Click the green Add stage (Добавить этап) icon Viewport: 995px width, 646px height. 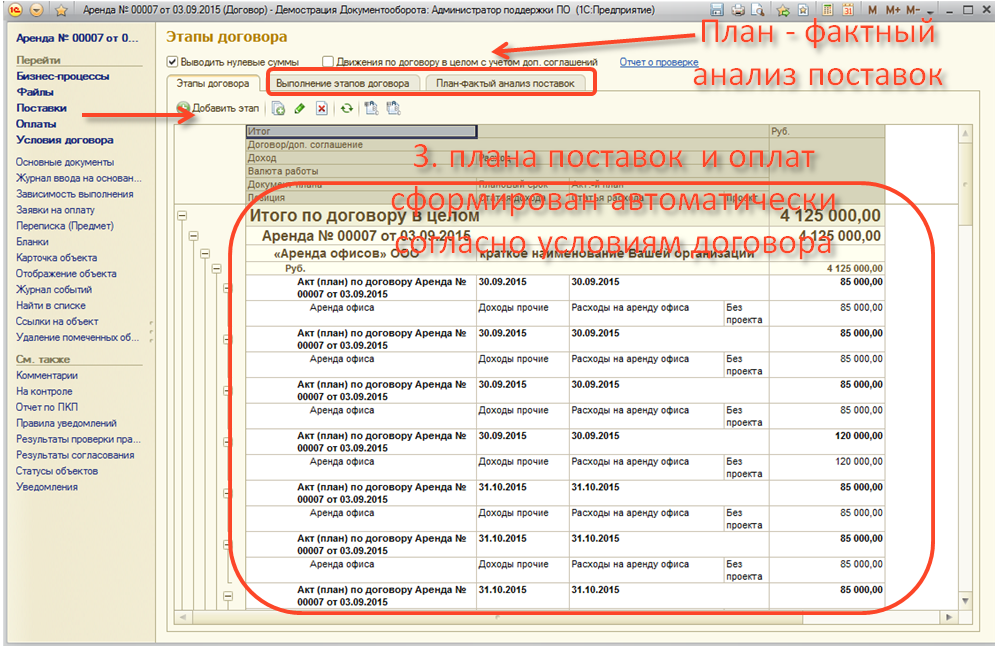tap(183, 108)
